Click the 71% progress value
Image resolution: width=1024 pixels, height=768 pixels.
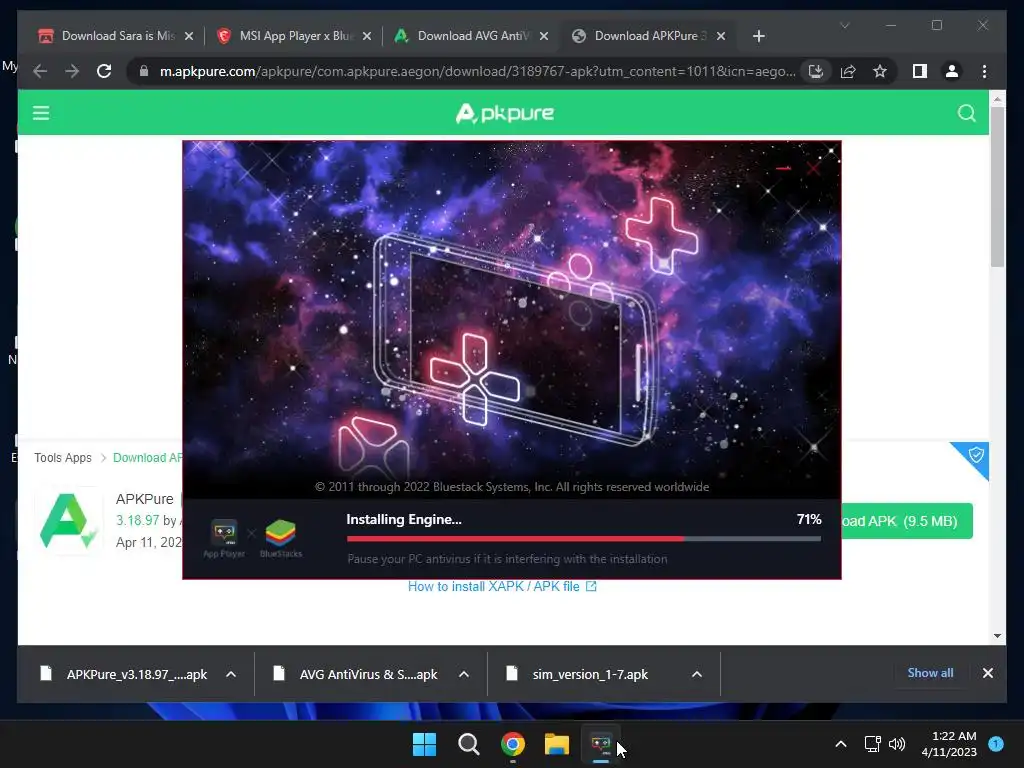pyautogui.click(x=808, y=519)
